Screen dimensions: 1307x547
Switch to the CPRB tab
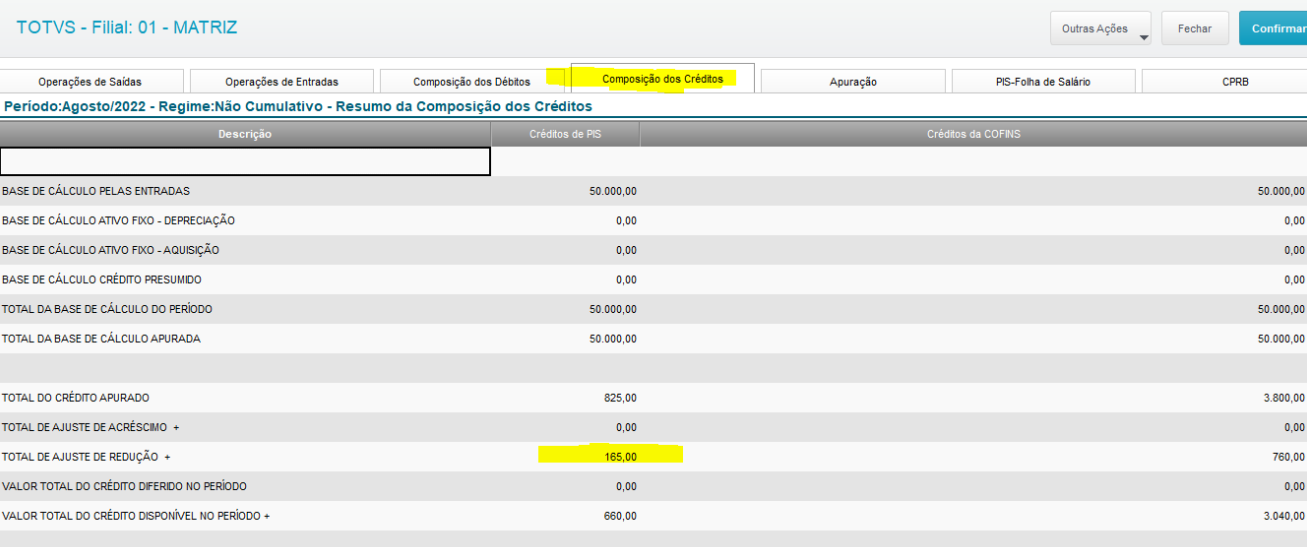click(x=1234, y=82)
